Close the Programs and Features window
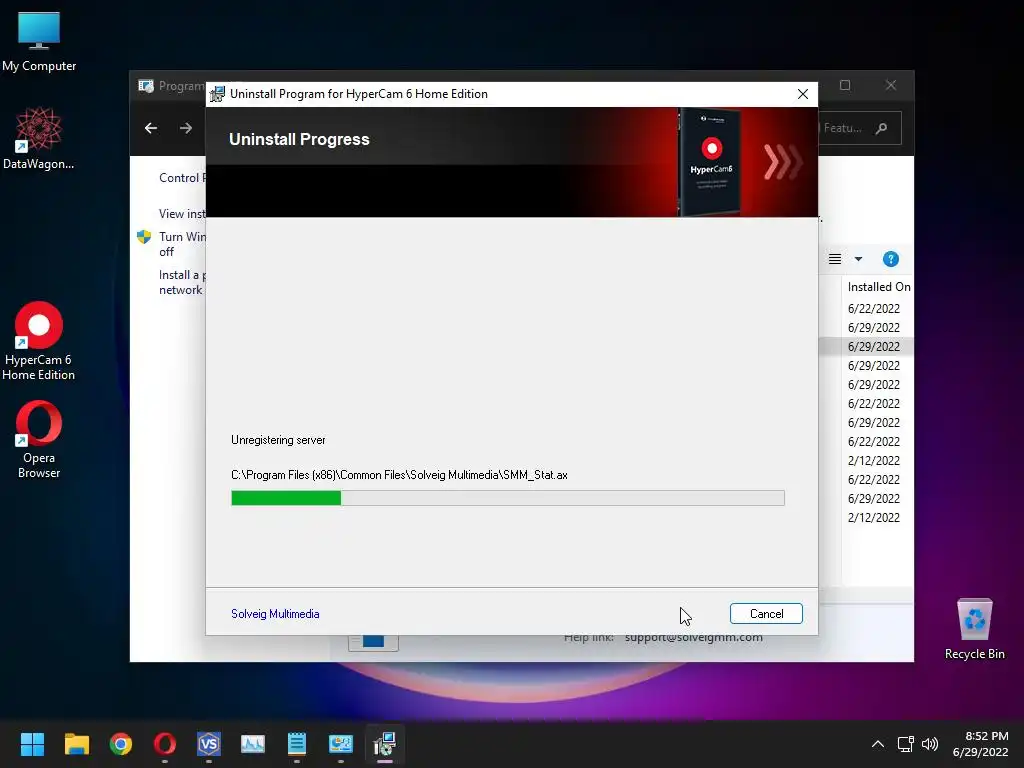 [x=891, y=86]
